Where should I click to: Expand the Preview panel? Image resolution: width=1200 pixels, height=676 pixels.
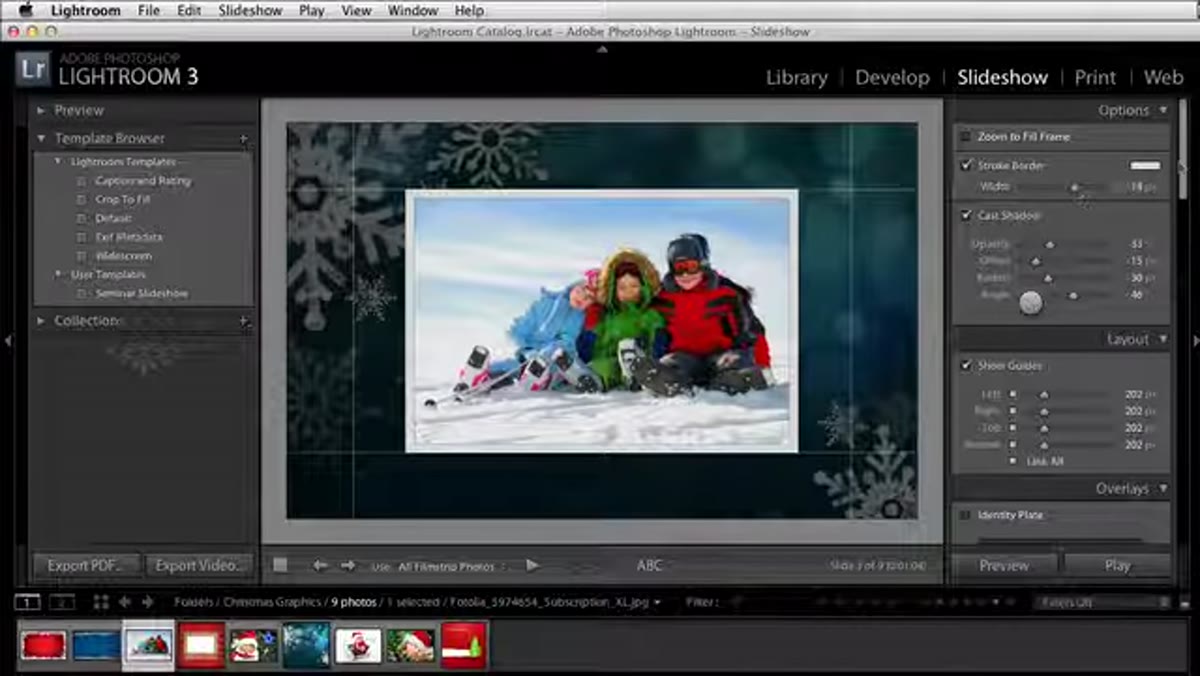[x=41, y=110]
